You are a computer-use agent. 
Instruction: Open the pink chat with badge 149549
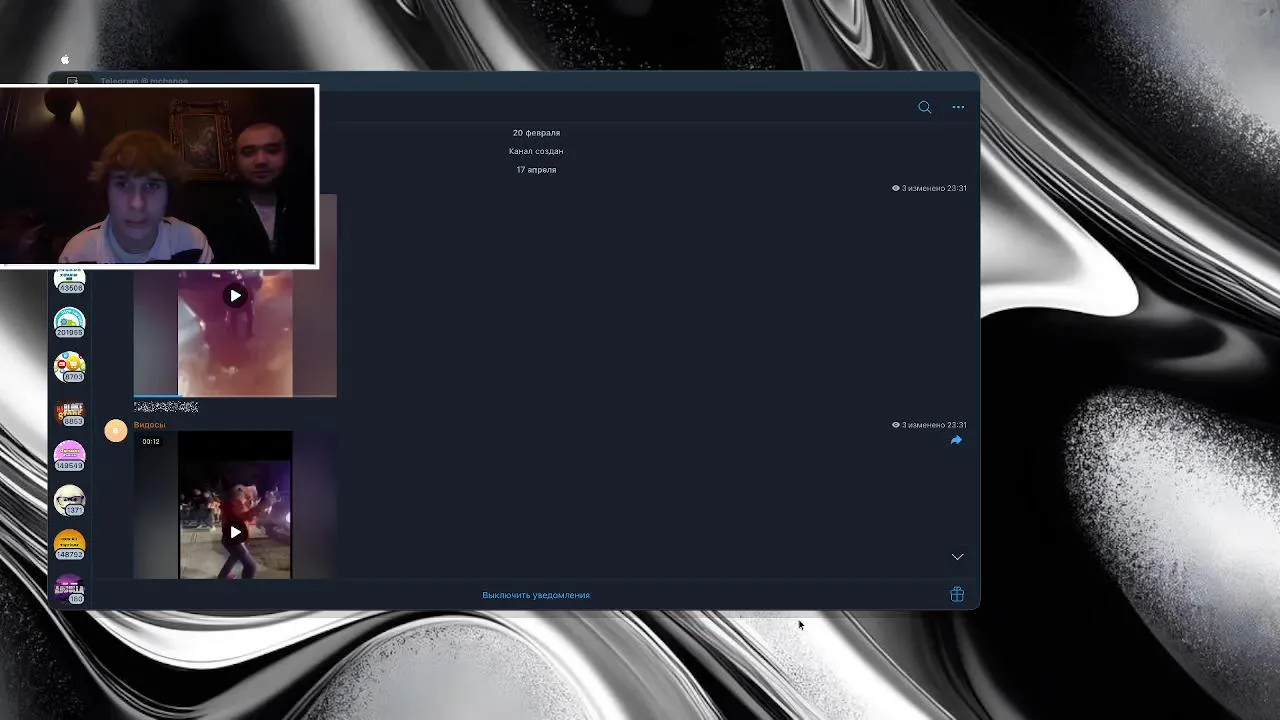(x=70, y=455)
